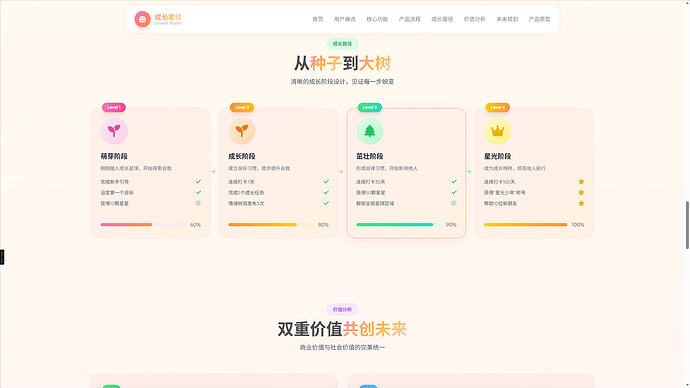Click the pink sprout icon in 萌芽阶段 card
690x388 pixels.
114,131
